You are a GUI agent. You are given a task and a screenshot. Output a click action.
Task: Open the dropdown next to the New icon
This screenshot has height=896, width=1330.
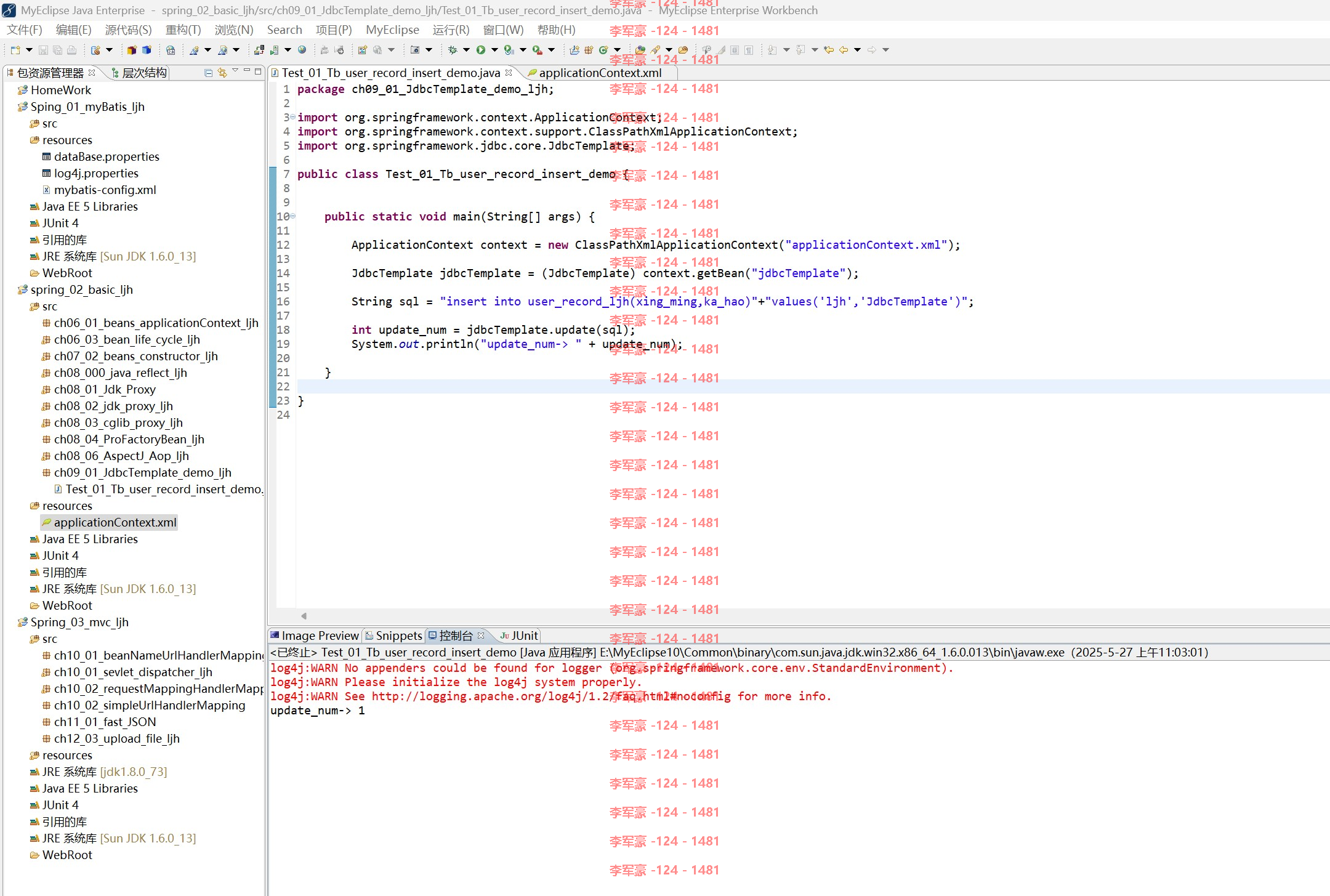coord(29,50)
